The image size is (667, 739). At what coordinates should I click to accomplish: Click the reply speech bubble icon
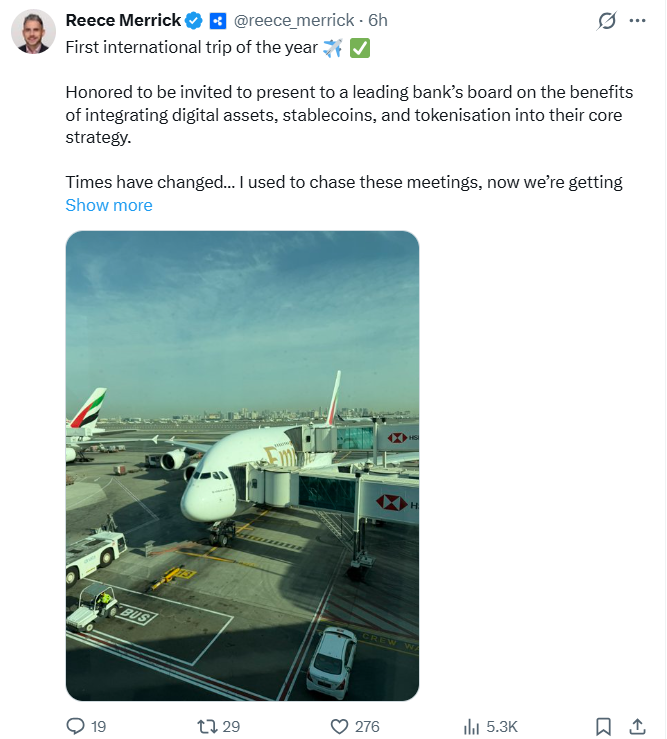point(74,726)
